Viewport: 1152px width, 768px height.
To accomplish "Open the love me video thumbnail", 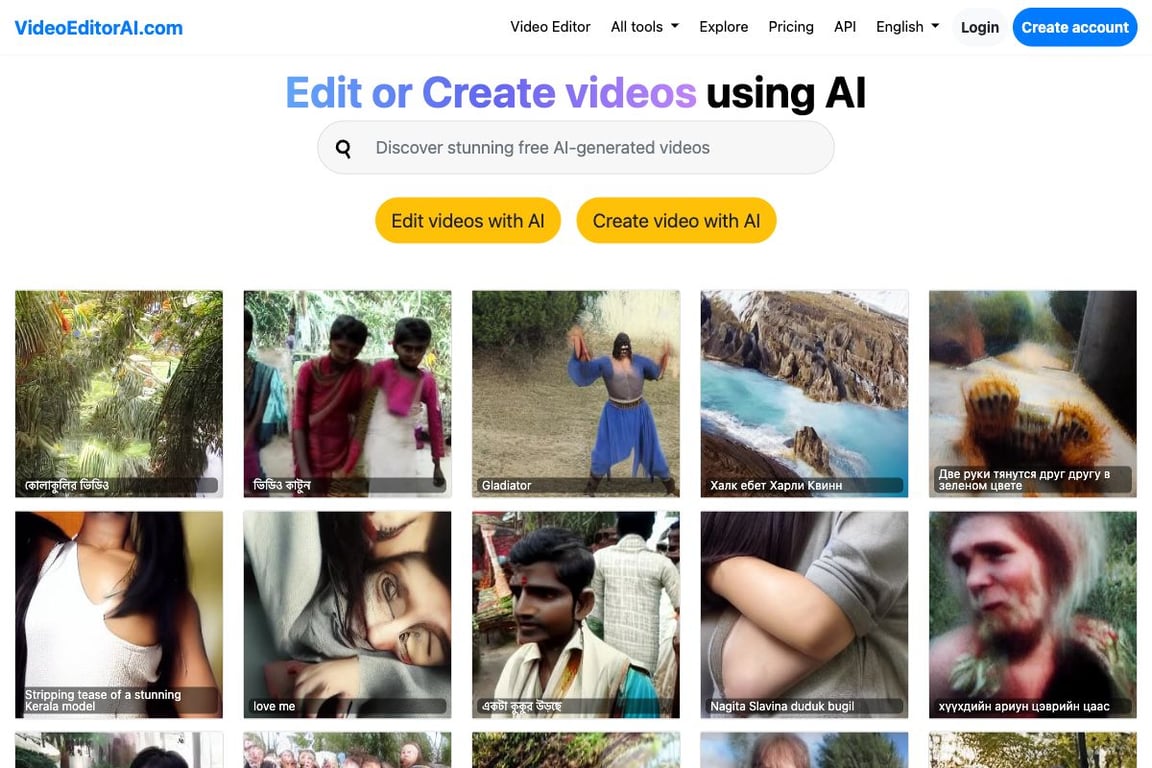I will (x=347, y=614).
